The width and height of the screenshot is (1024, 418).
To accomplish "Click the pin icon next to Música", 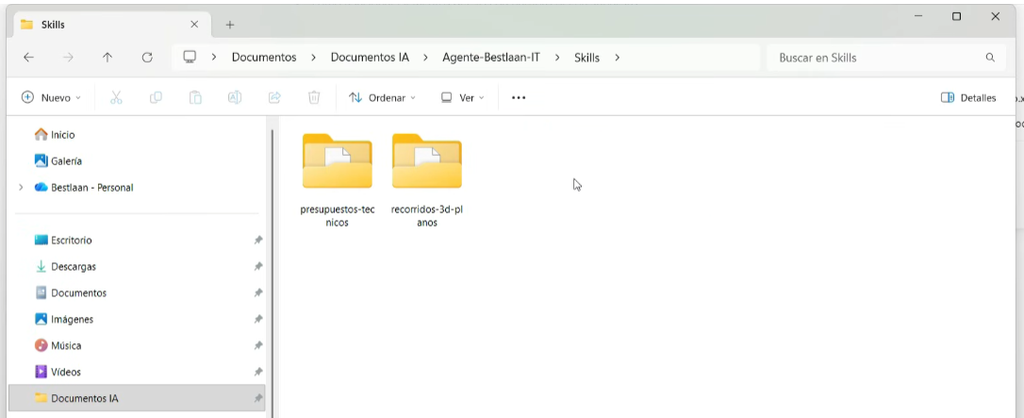I will coord(258,346).
